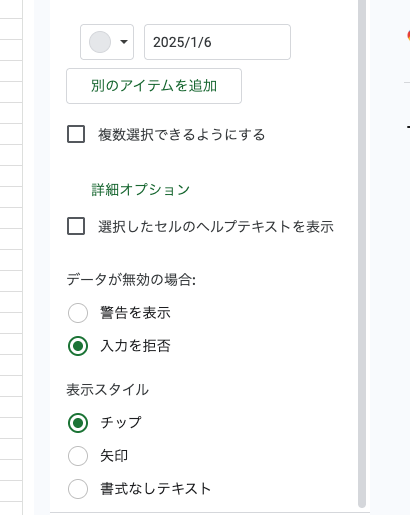Click the spreadsheet grid beside the panel

tap(11, 257)
